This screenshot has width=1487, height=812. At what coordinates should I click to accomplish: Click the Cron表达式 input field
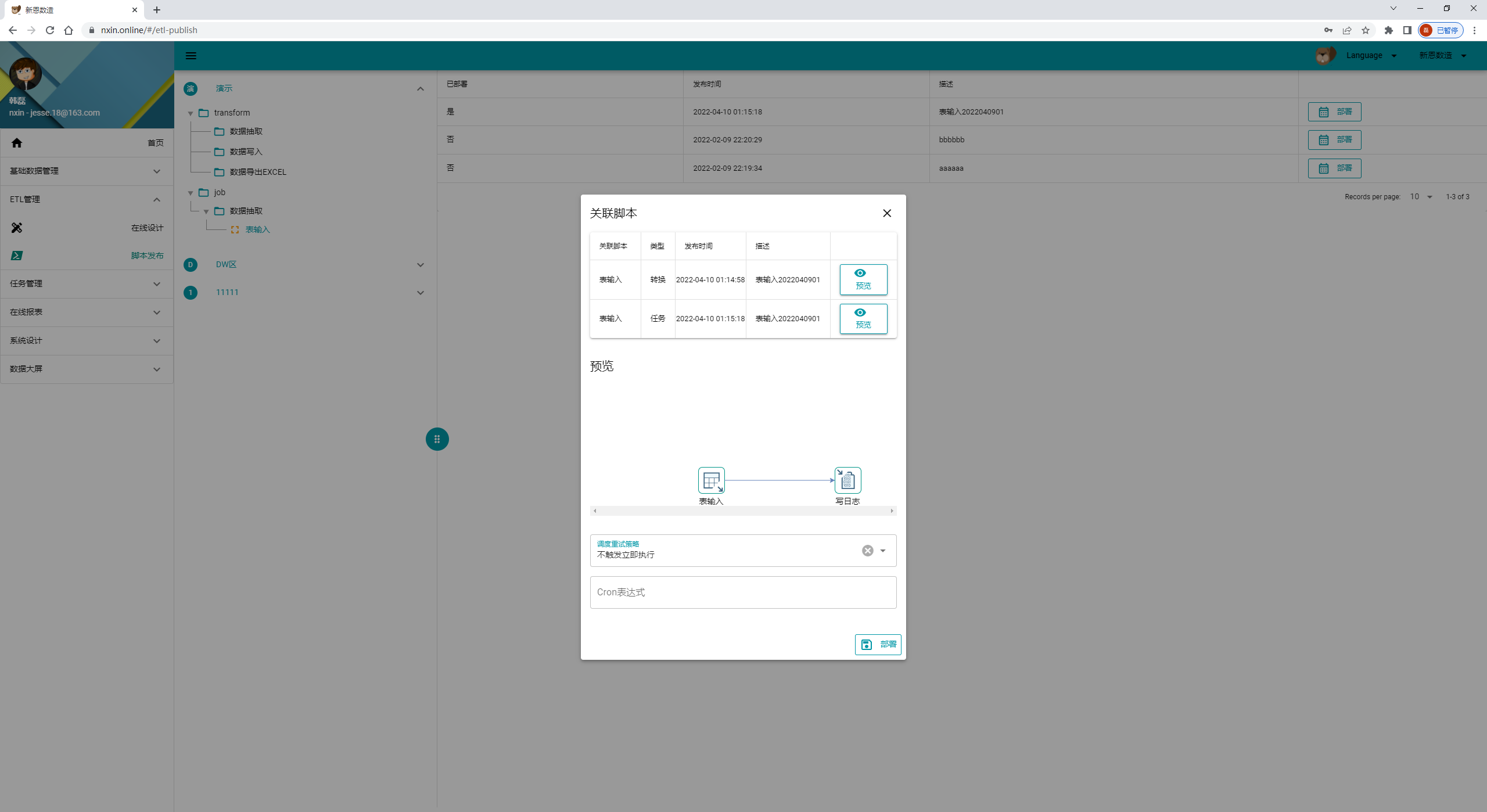[743, 592]
